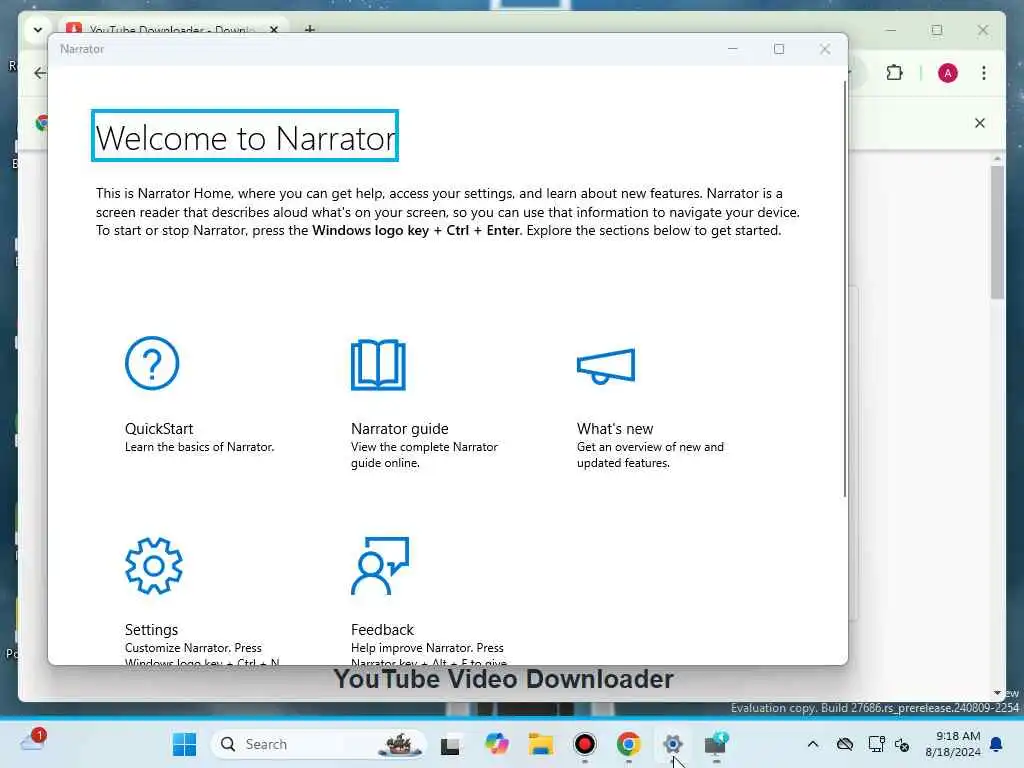
Task: Open the Windows Start menu
Action: [184, 744]
